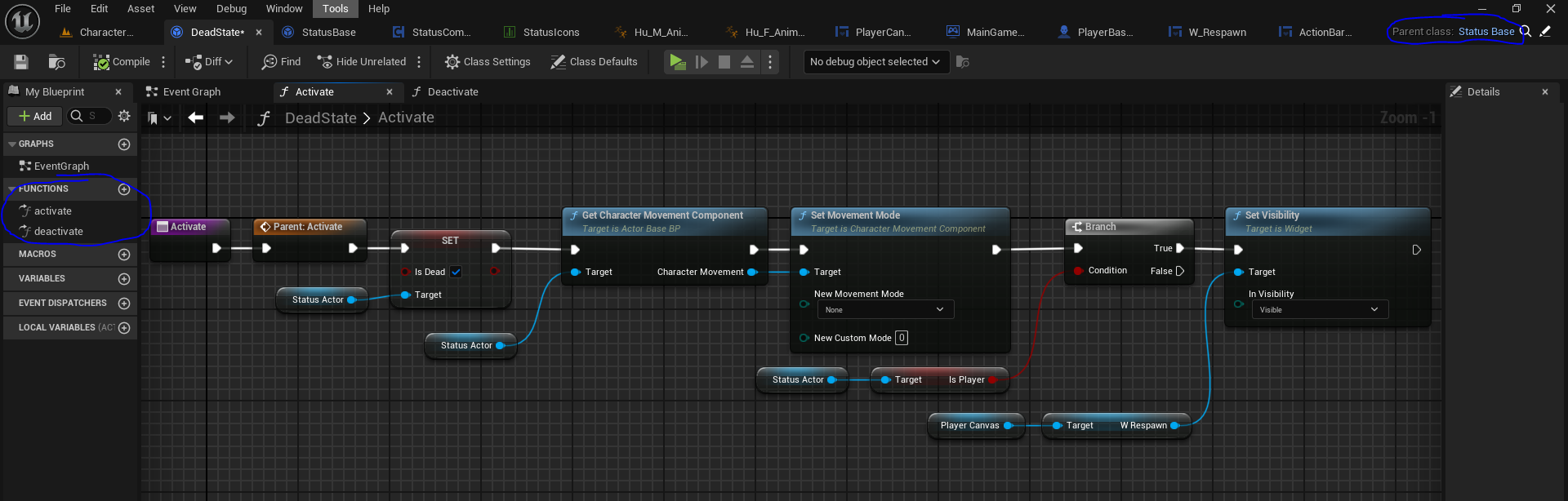Open Hide Unrelated options menu
Viewport: 1568px width, 501px height.
(419, 62)
